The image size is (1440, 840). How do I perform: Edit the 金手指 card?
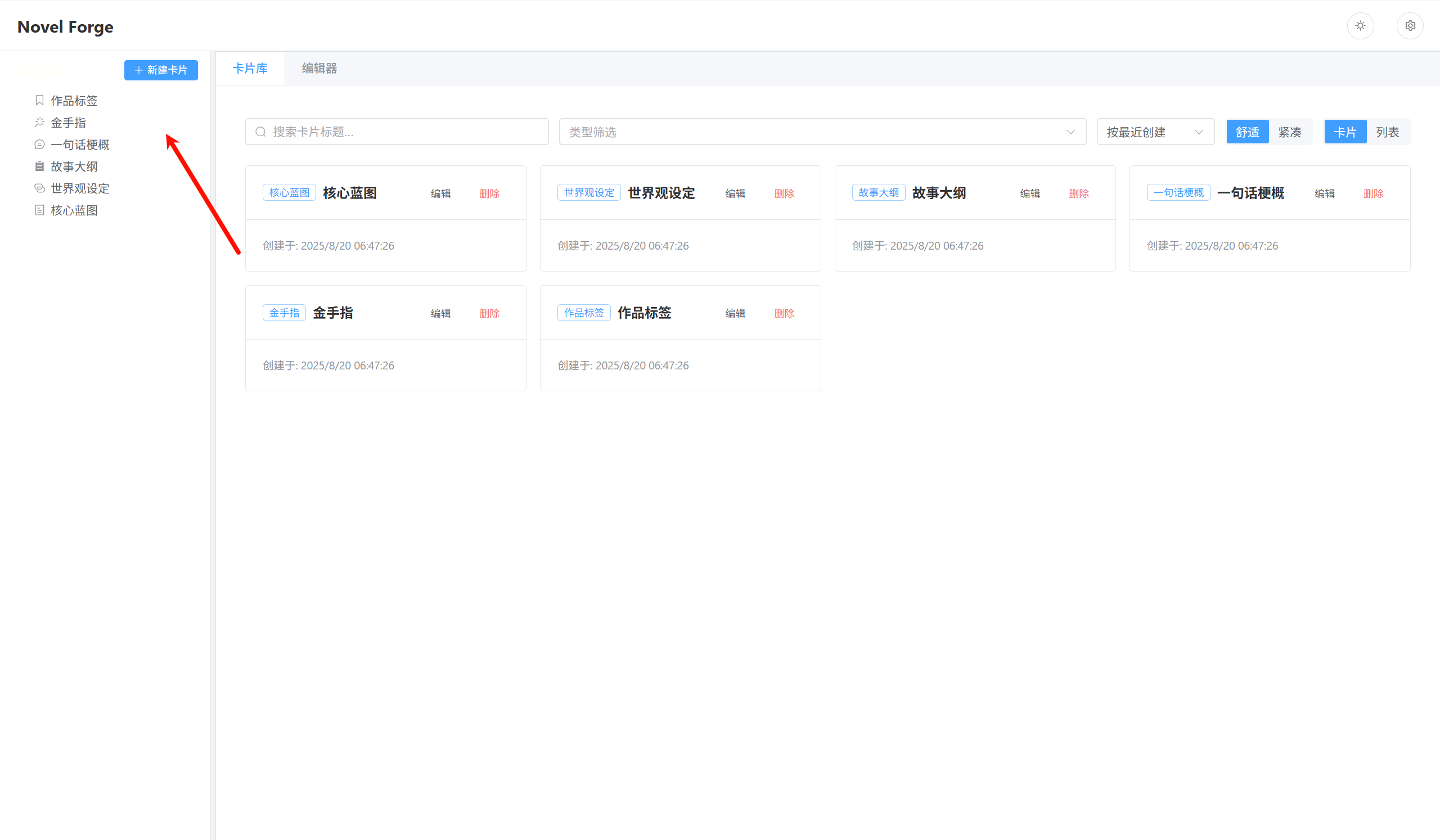(x=440, y=314)
